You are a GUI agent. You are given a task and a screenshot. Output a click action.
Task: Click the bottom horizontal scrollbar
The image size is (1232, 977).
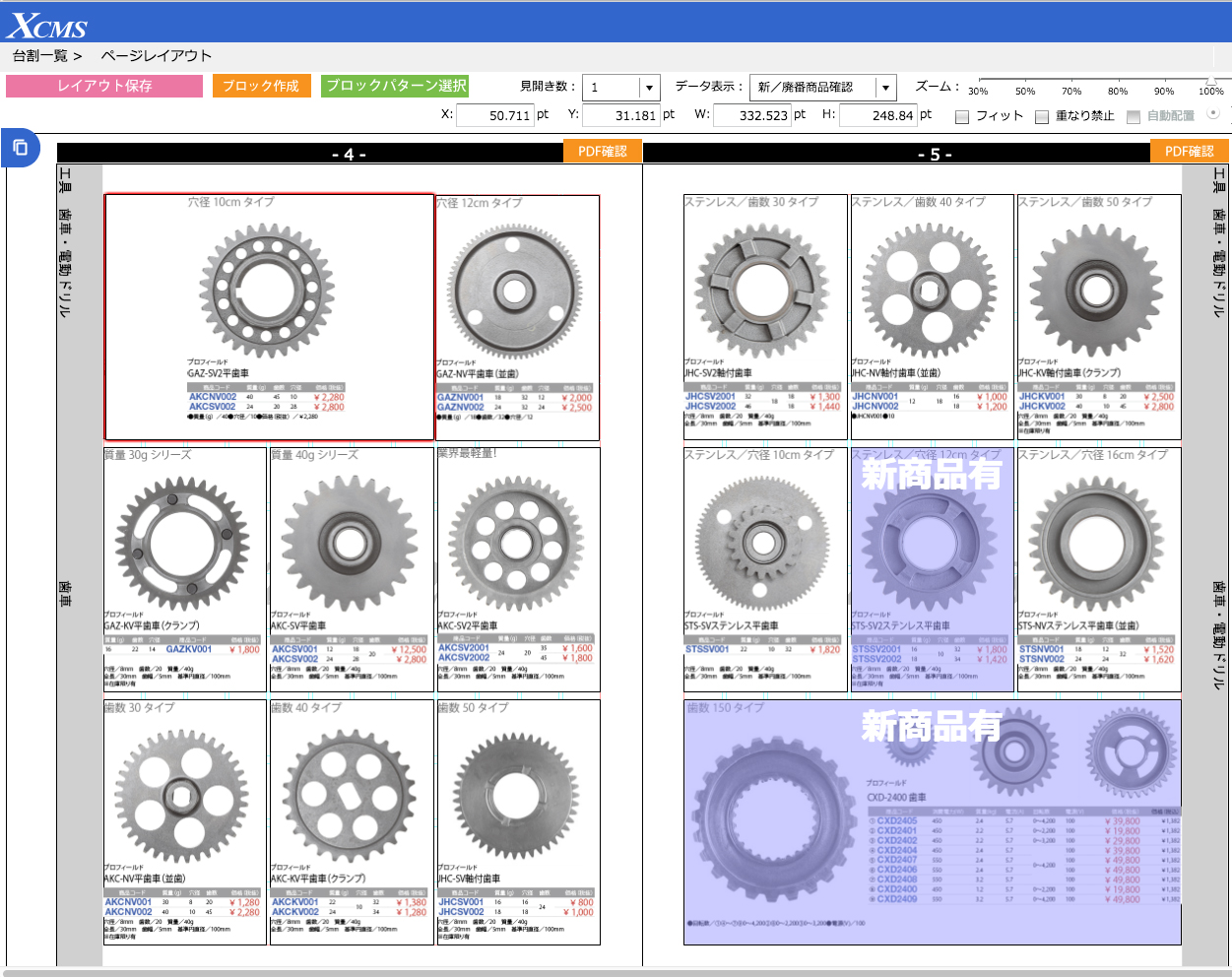click(616, 972)
